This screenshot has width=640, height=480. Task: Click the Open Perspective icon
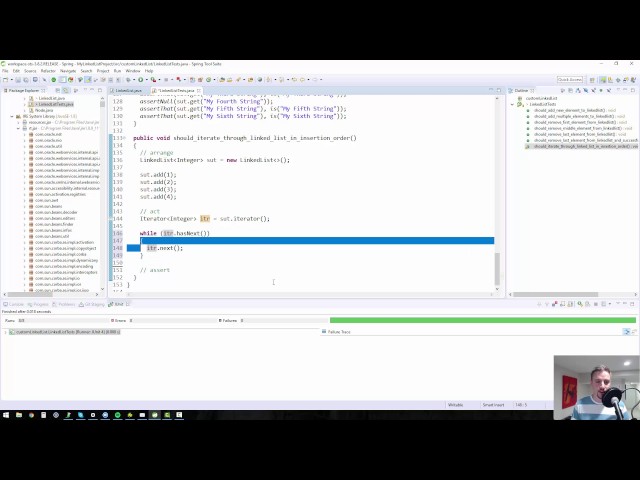pyautogui.click(x=592, y=80)
